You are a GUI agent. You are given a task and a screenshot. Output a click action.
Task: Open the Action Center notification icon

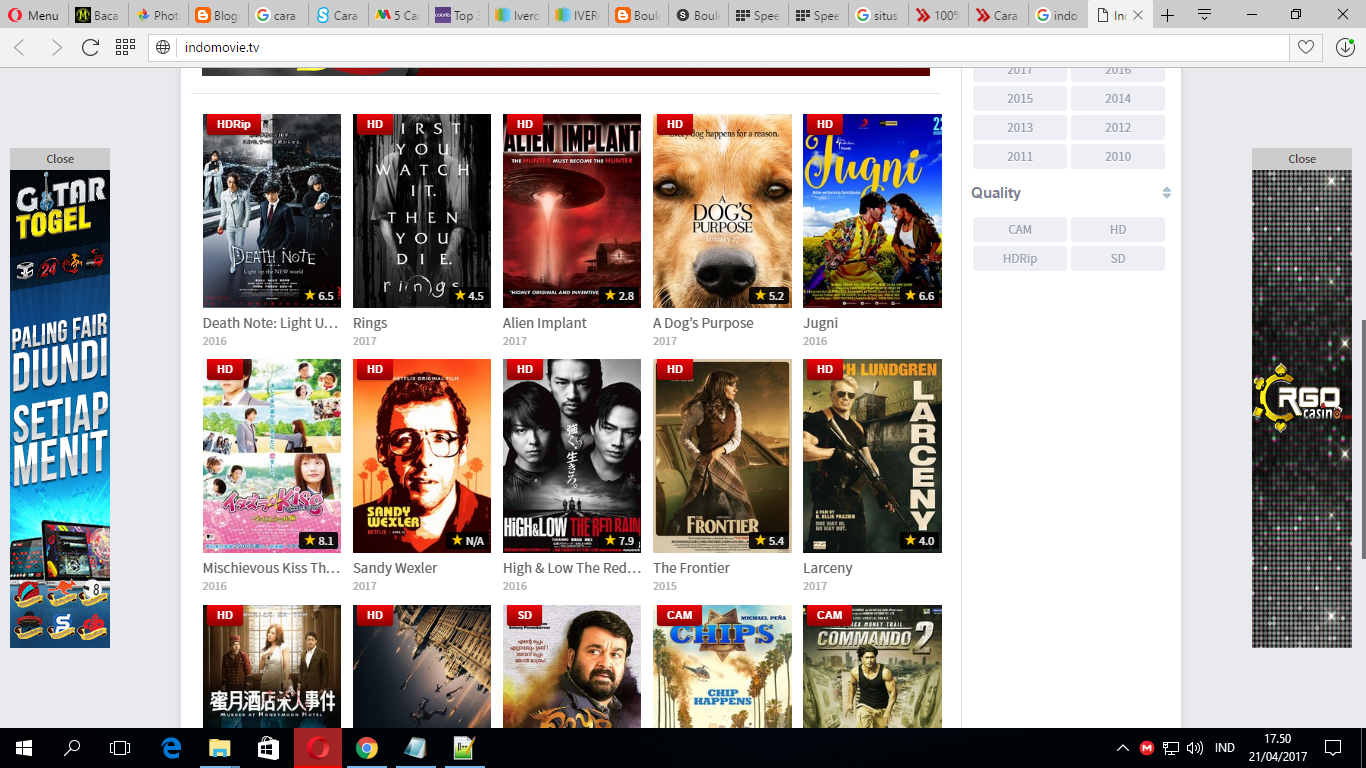(x=1332, y=747)
